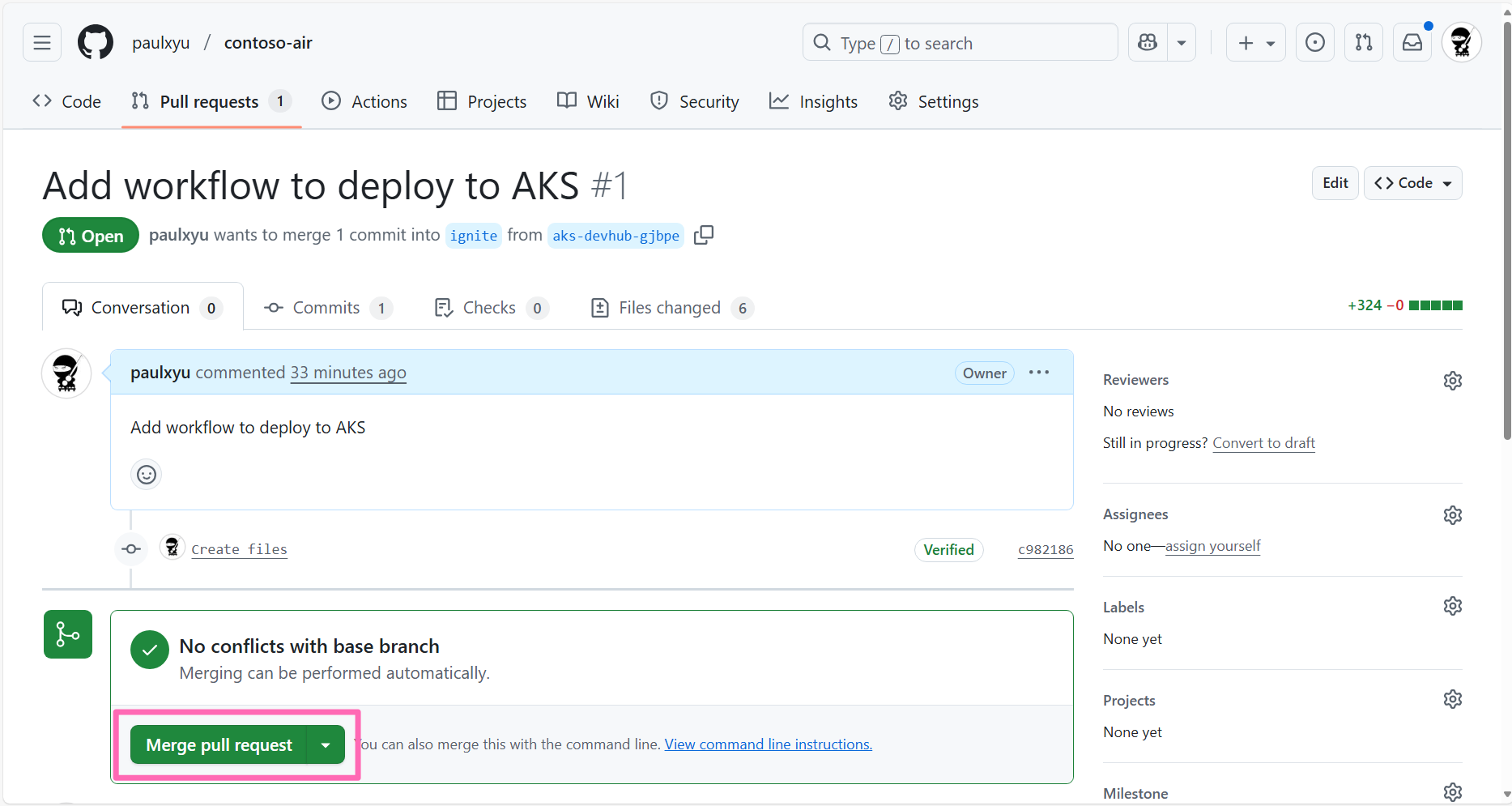Convert the pull request to draft
The height and width of the screenshot is (806, 1512).
[x=1263, y=443]
